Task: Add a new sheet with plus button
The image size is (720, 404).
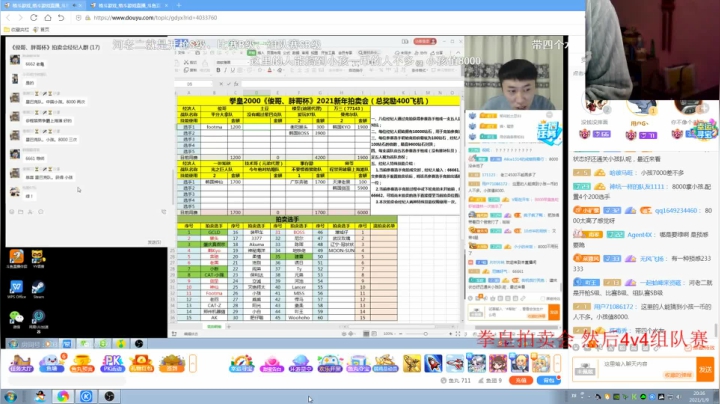Action: coord(229,326)
